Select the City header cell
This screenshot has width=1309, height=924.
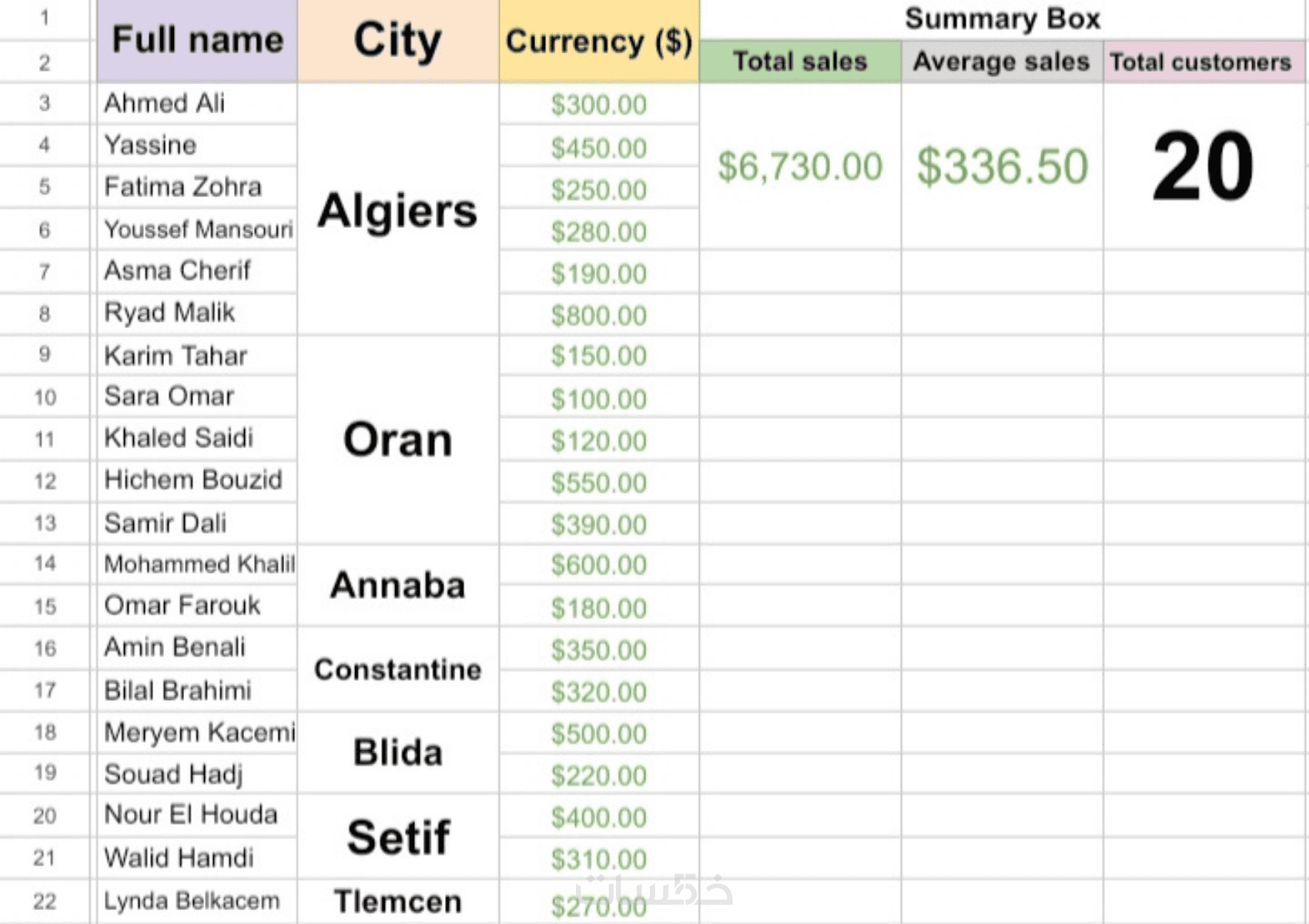coord(398,40)
